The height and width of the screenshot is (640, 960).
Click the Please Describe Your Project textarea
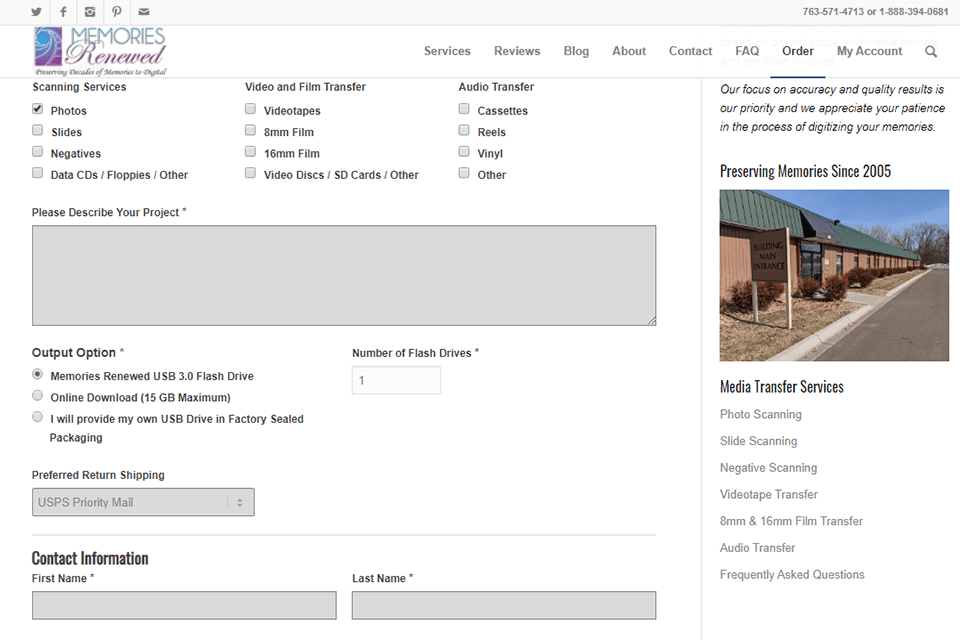[x=344, y=276]
